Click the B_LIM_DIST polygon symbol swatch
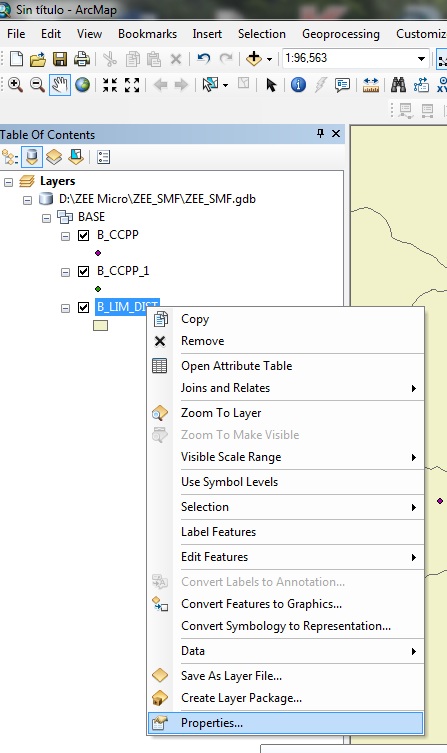Image resolution: width=447 pixels, height=753 pixels. (100, 326)
